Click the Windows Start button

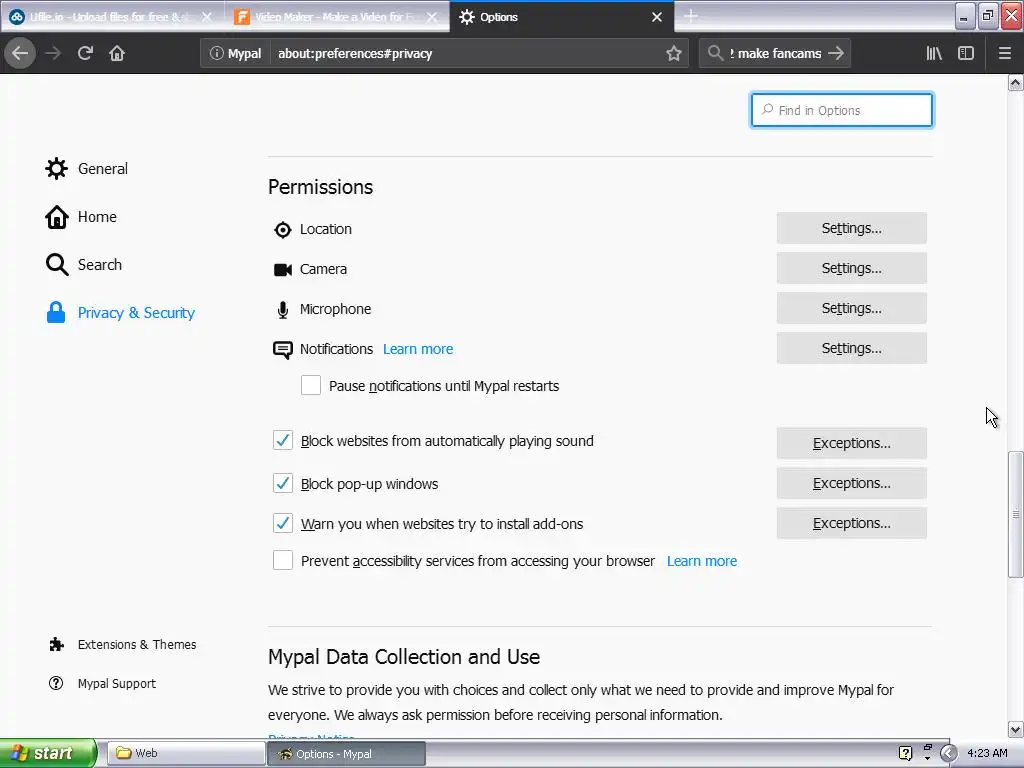coord(48,753)
